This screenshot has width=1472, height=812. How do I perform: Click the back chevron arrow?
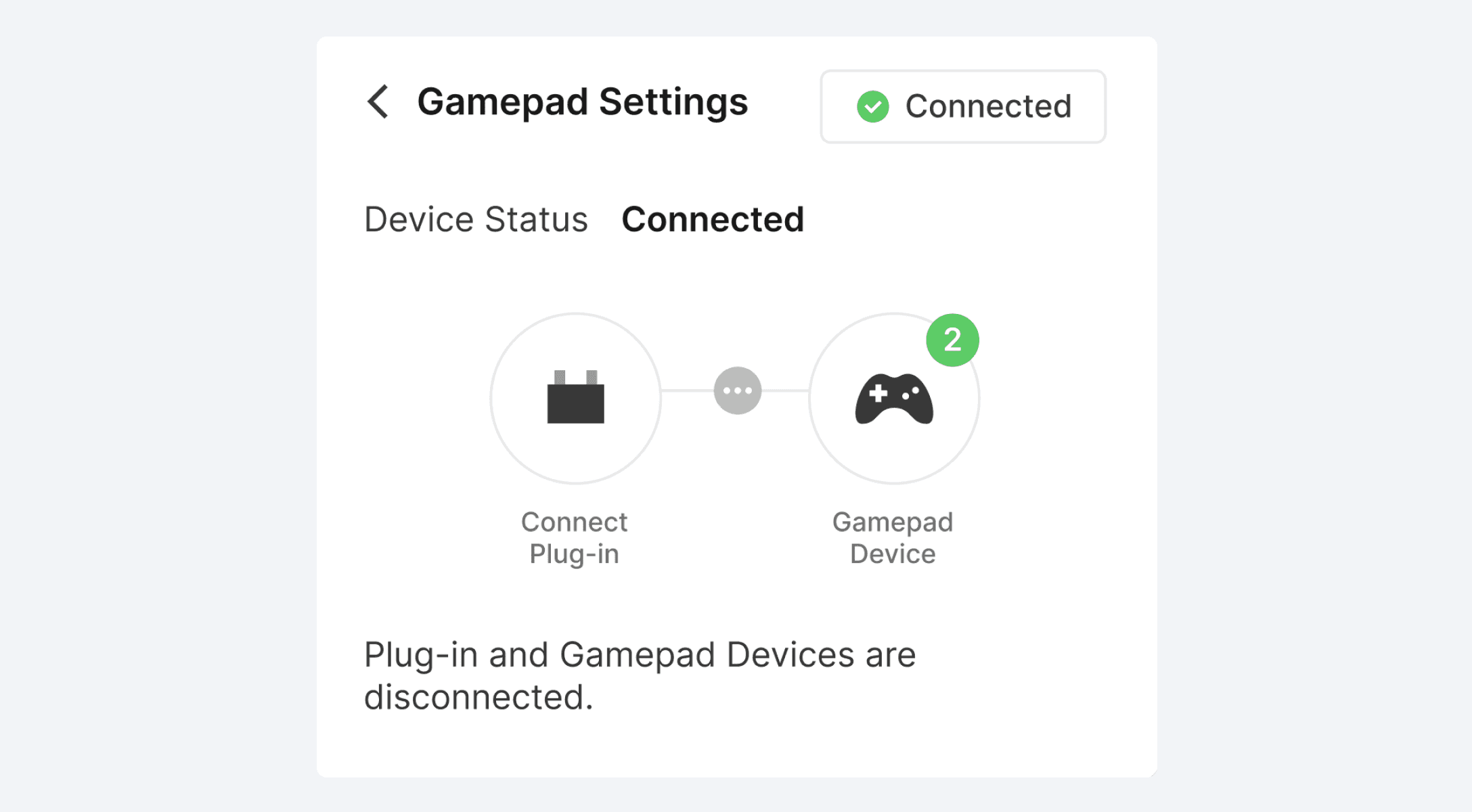377,101
